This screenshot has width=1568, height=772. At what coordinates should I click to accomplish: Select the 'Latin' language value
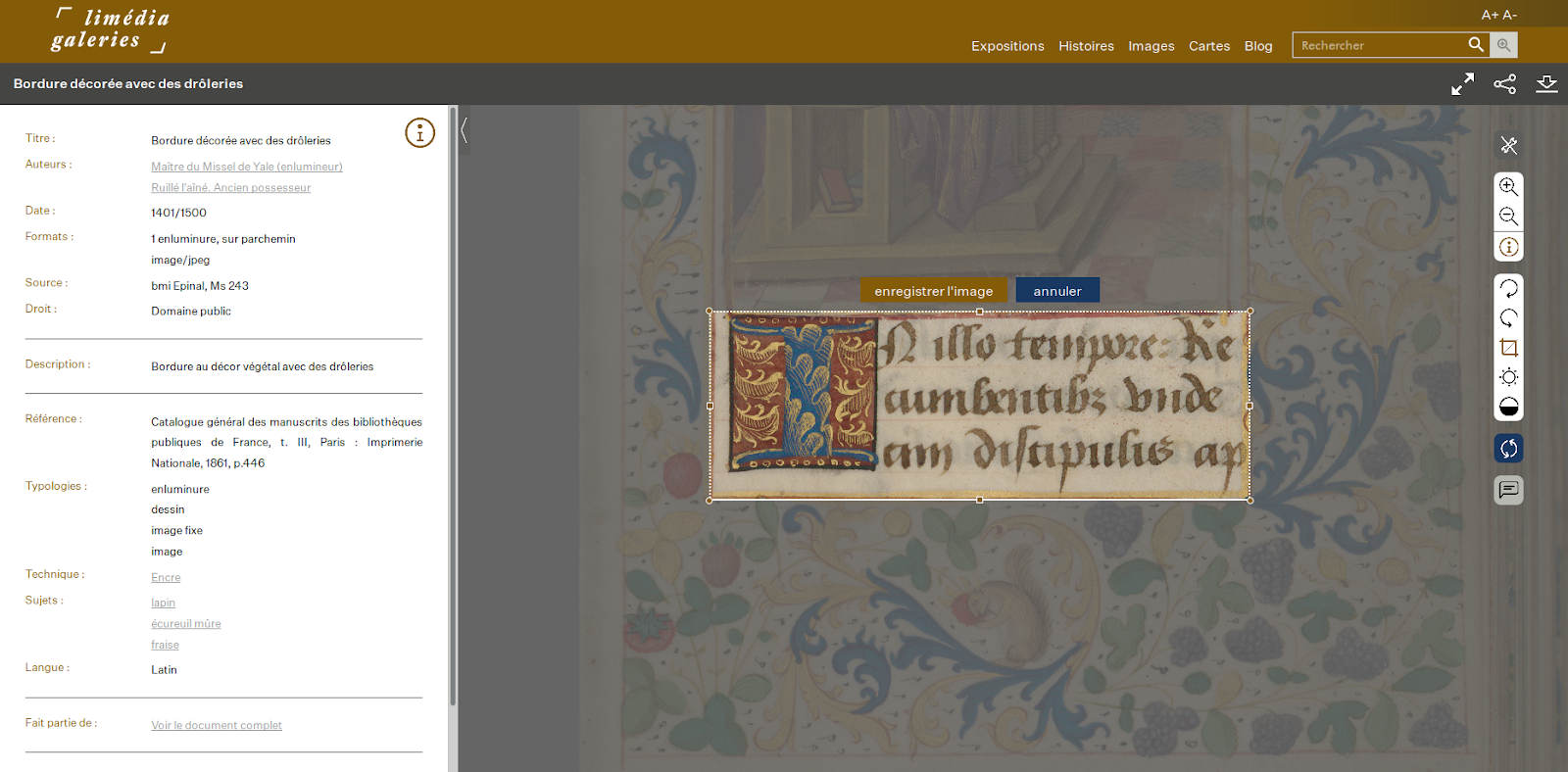tap(164, 670)
